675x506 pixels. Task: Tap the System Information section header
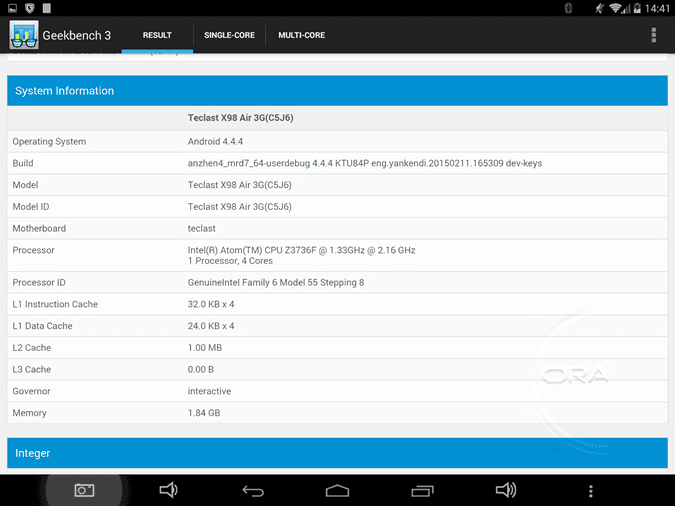coord(337,91)
